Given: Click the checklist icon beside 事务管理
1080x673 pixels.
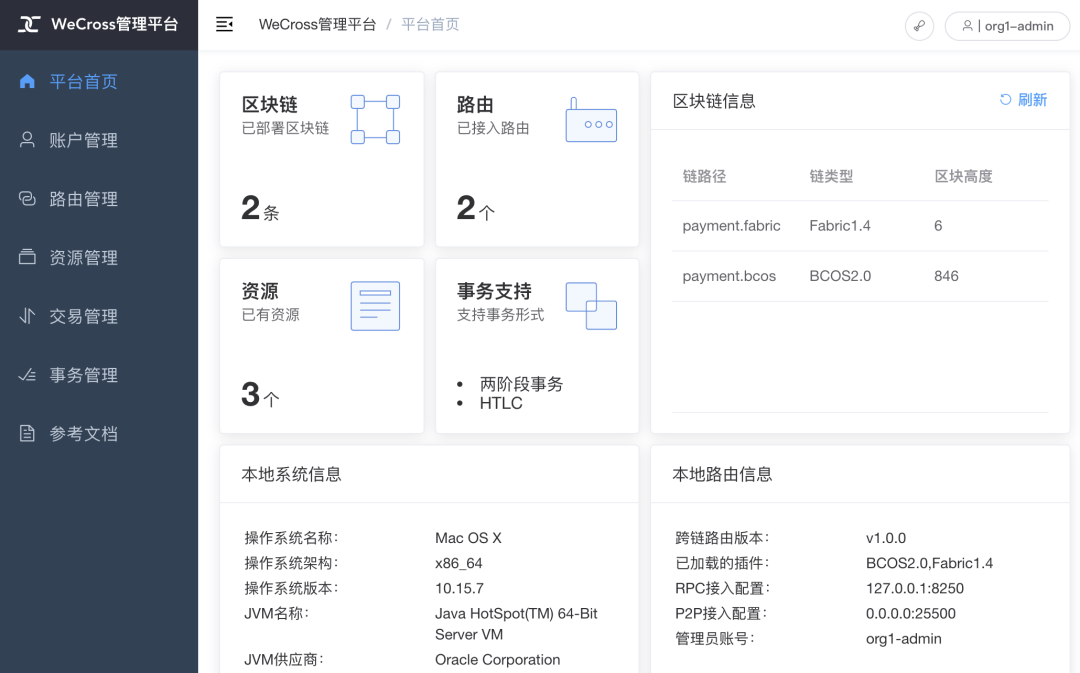Looking at the screenshot, I should [27, 375].
